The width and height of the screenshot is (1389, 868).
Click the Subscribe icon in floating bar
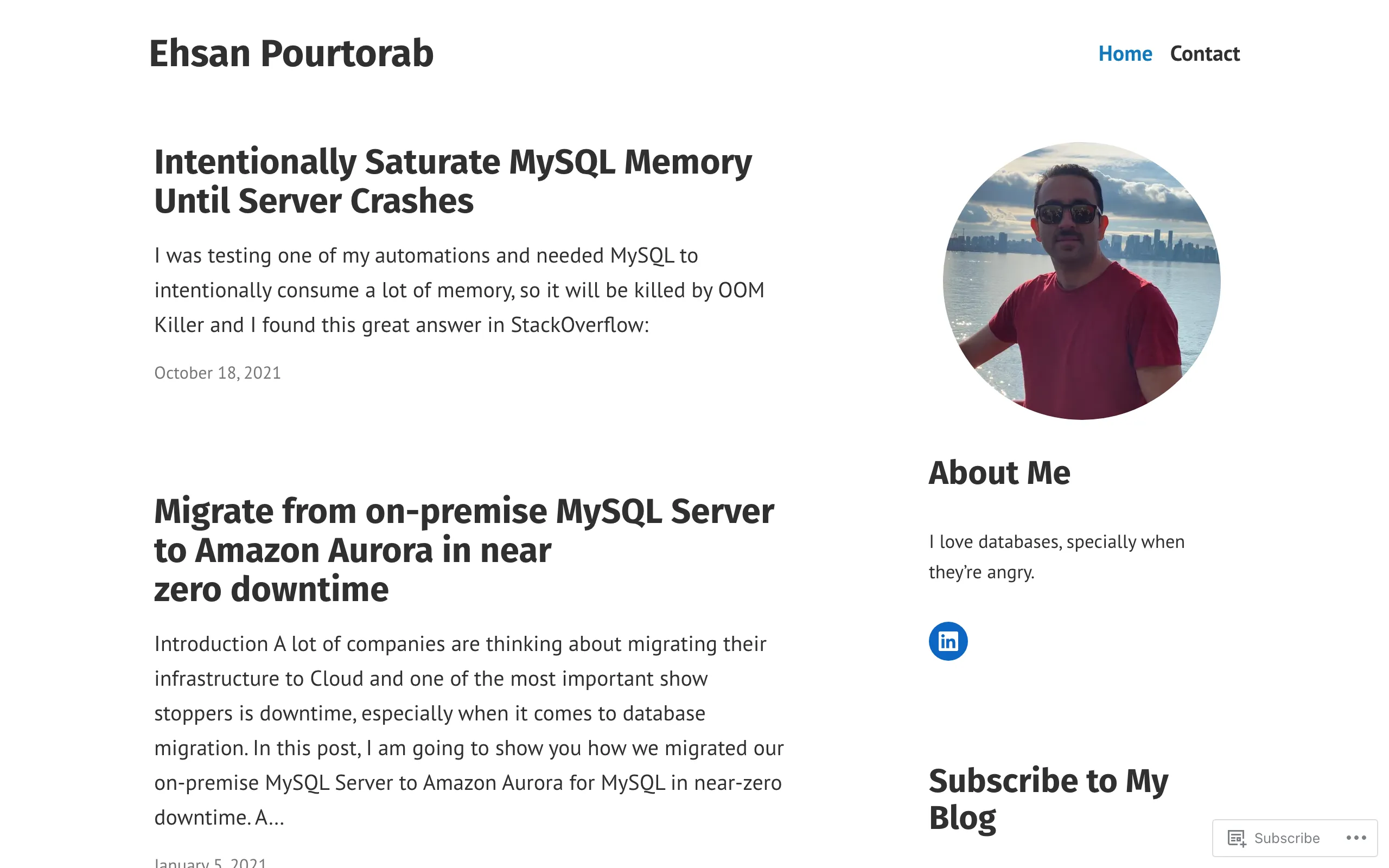click(x=1237, y=838)
